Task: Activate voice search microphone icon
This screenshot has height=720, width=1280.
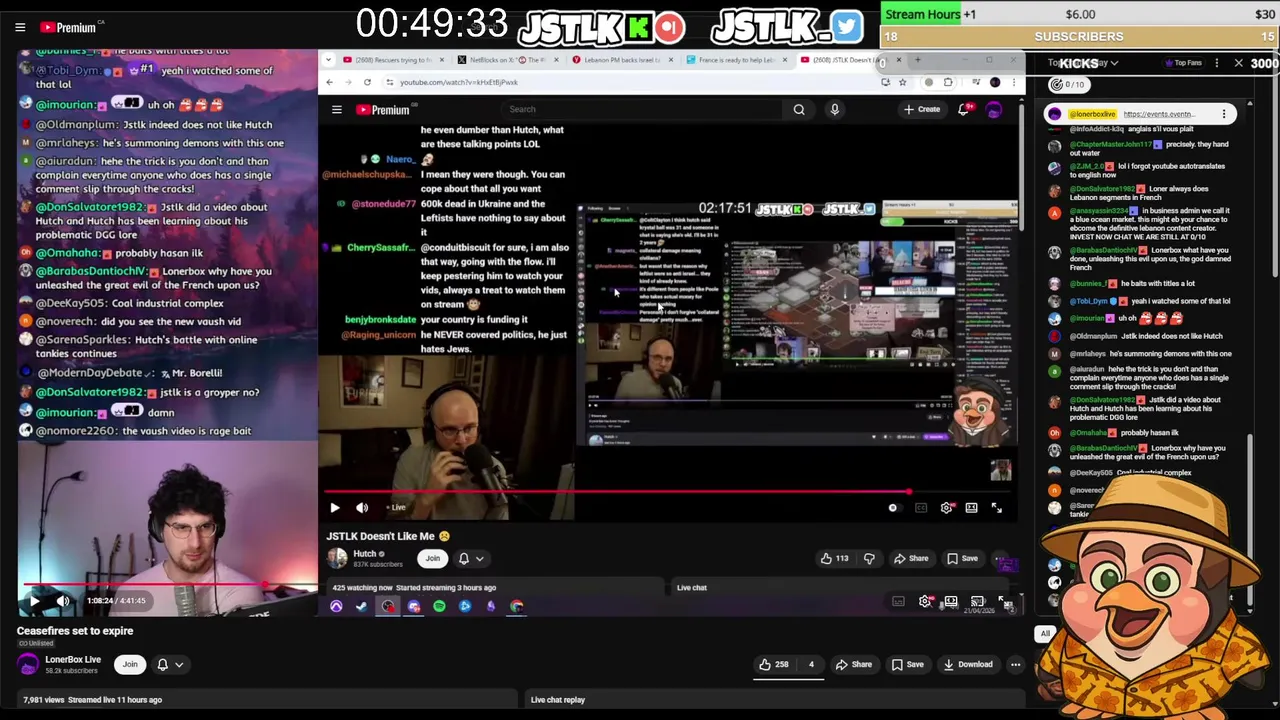Action: coord(834,109)
